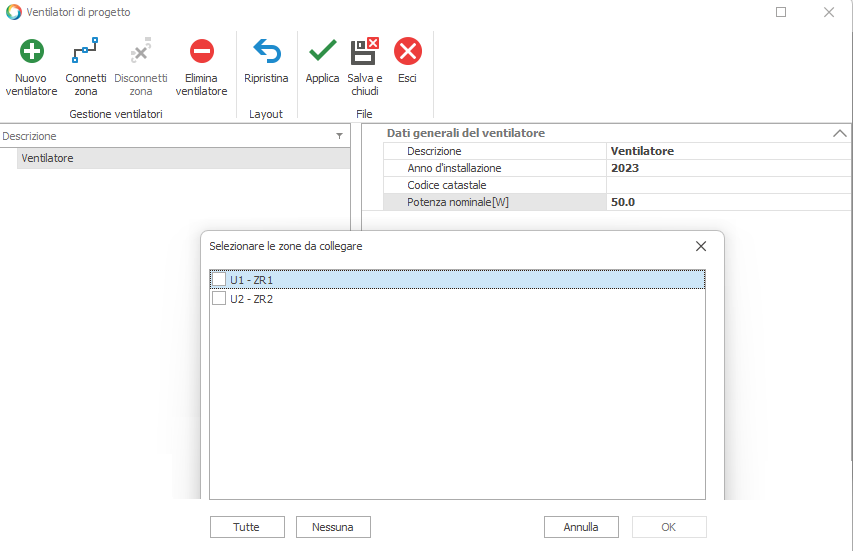Viewport: 853px width, 557px height.
Task: Click the Elimina ventilatore red icon
Action: click(201, 52)
